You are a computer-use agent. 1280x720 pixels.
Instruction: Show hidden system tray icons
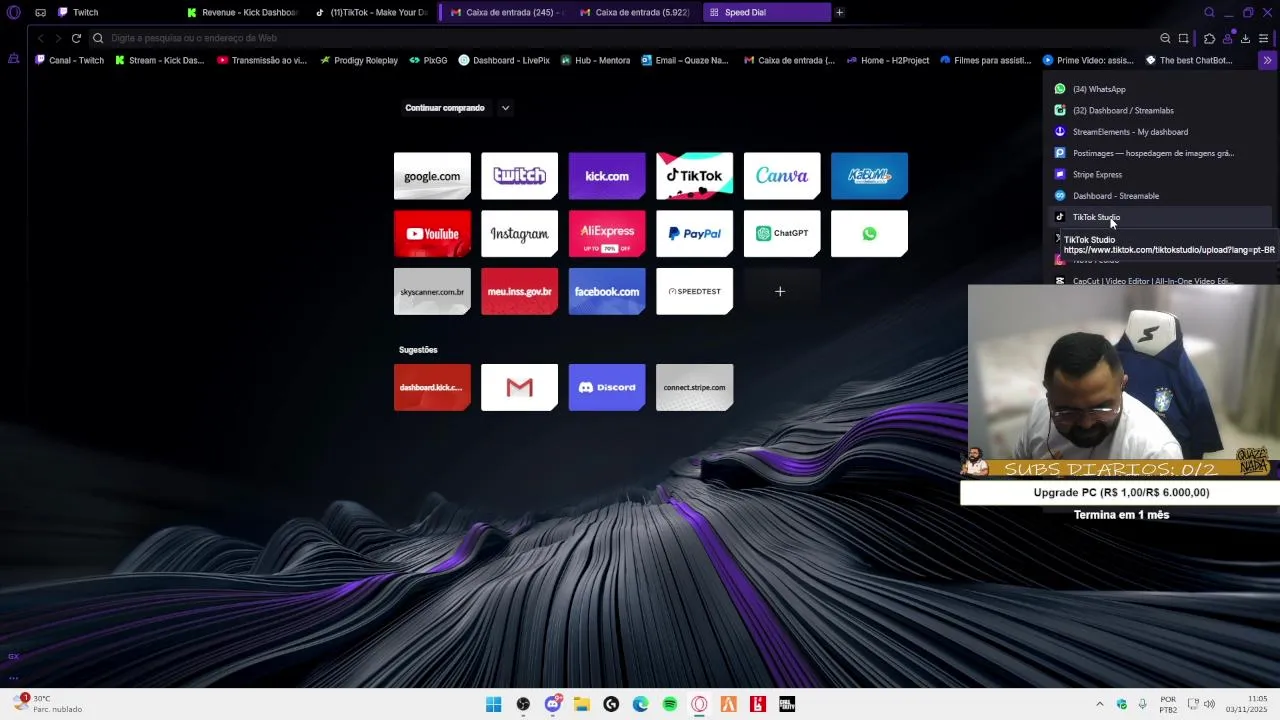point(1101,704)
